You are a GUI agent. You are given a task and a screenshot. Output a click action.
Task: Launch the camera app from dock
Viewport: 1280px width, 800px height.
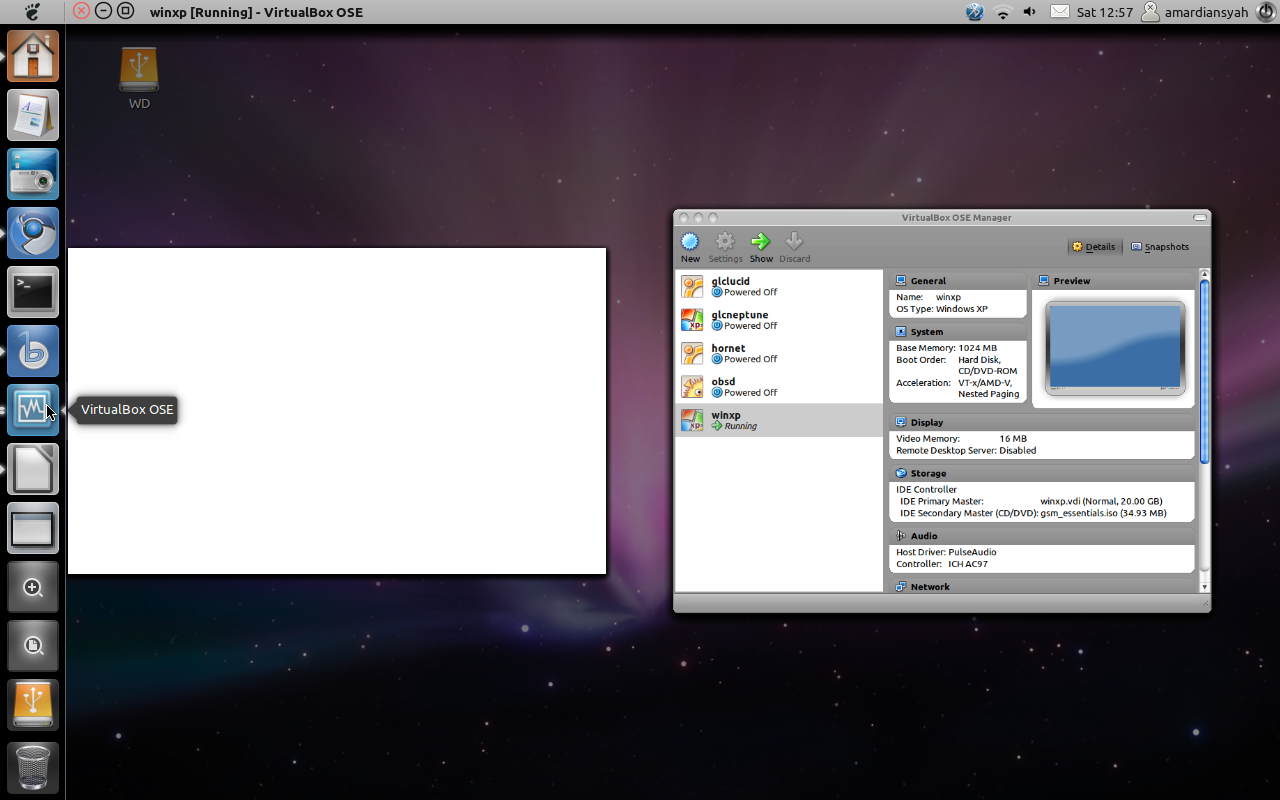pyautogui.click(x=33, y=174)
